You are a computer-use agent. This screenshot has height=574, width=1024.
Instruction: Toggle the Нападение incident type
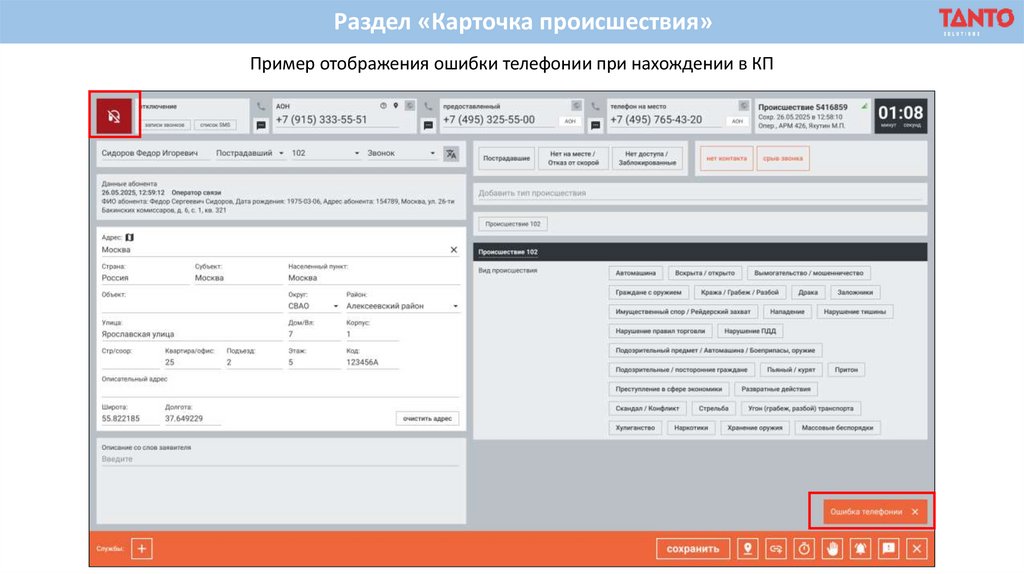point(787,311)
